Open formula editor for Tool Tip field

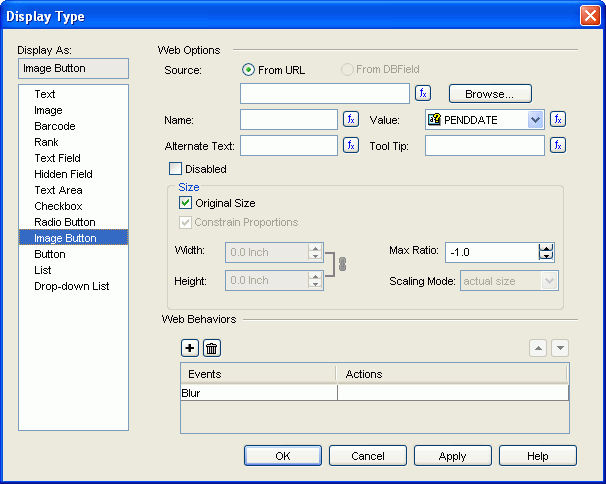558,145
